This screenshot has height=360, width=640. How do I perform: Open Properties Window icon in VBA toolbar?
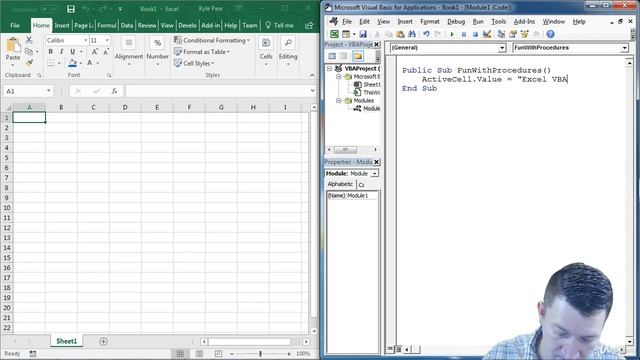pyautogui.click(x=513, y=34)
